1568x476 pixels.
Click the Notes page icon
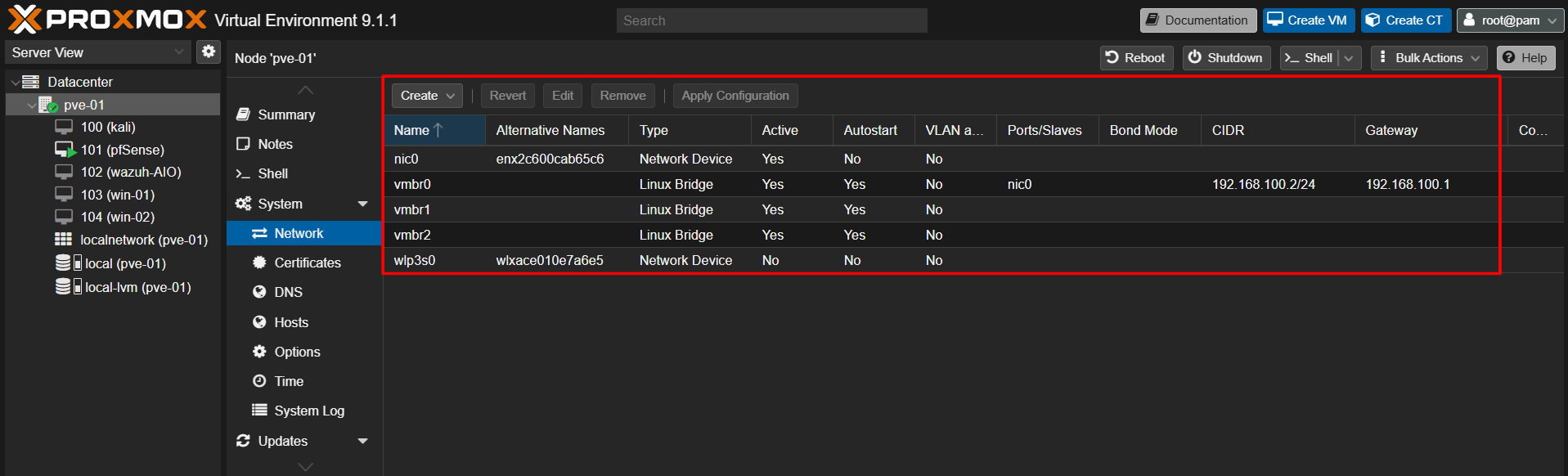point(243,144)
